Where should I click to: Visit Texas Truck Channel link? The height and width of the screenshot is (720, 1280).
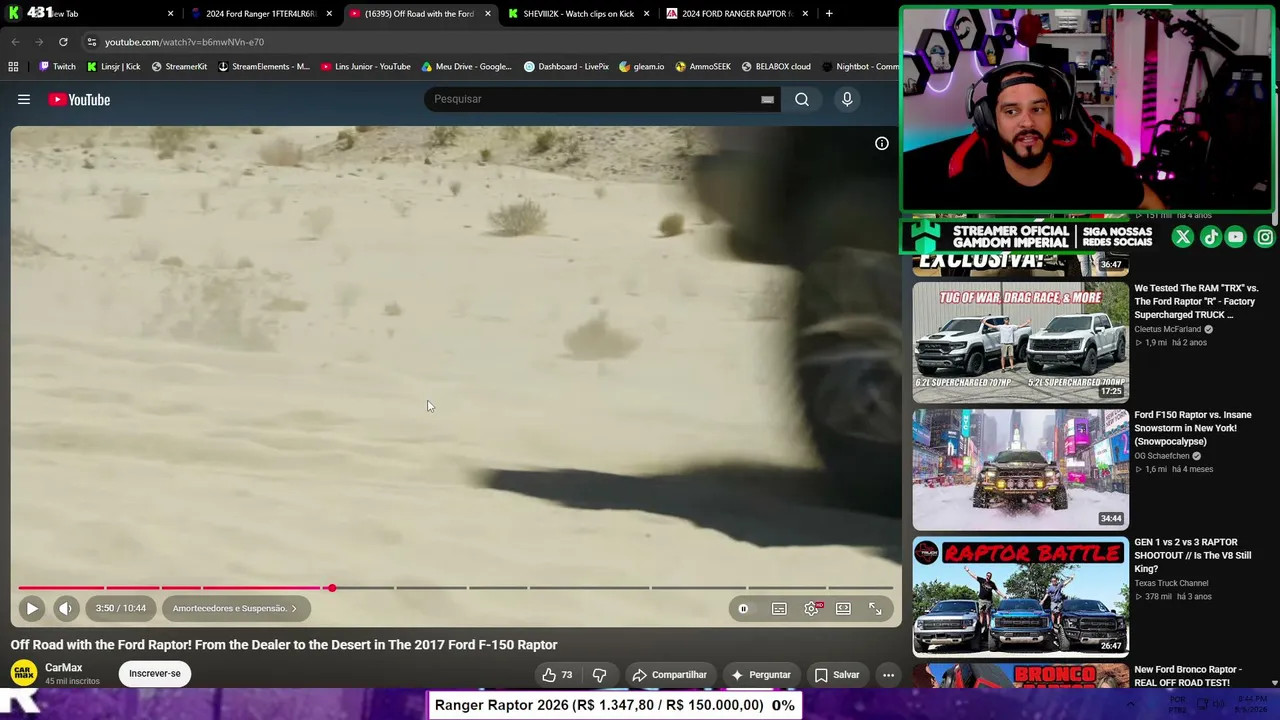pyautogui.click(x=1171, y=583)
